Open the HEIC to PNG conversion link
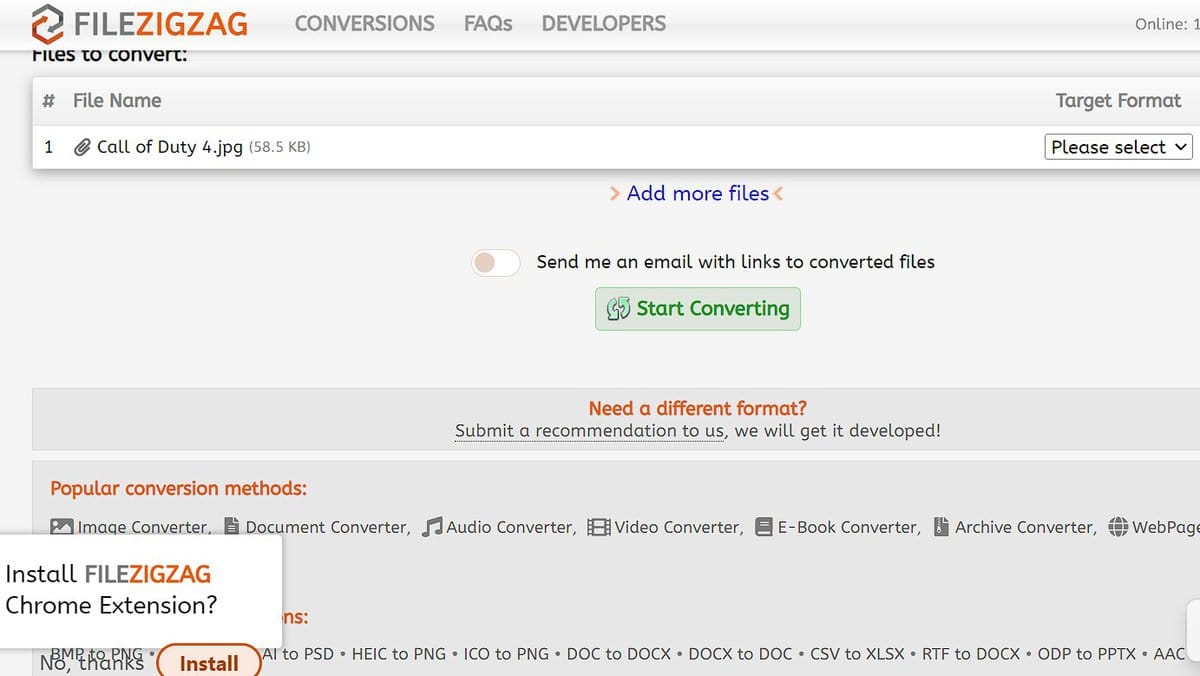The image size is (1200, 676). click(x=399, y=654)
